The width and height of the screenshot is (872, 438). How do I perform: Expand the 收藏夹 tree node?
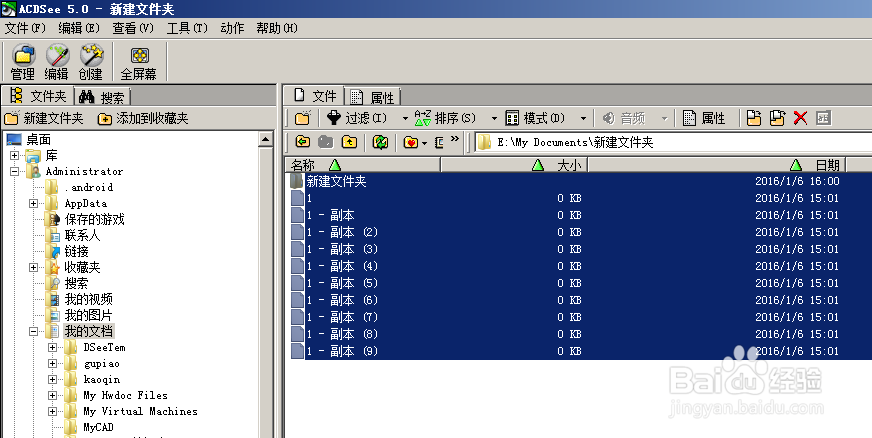tap(33, 267)
